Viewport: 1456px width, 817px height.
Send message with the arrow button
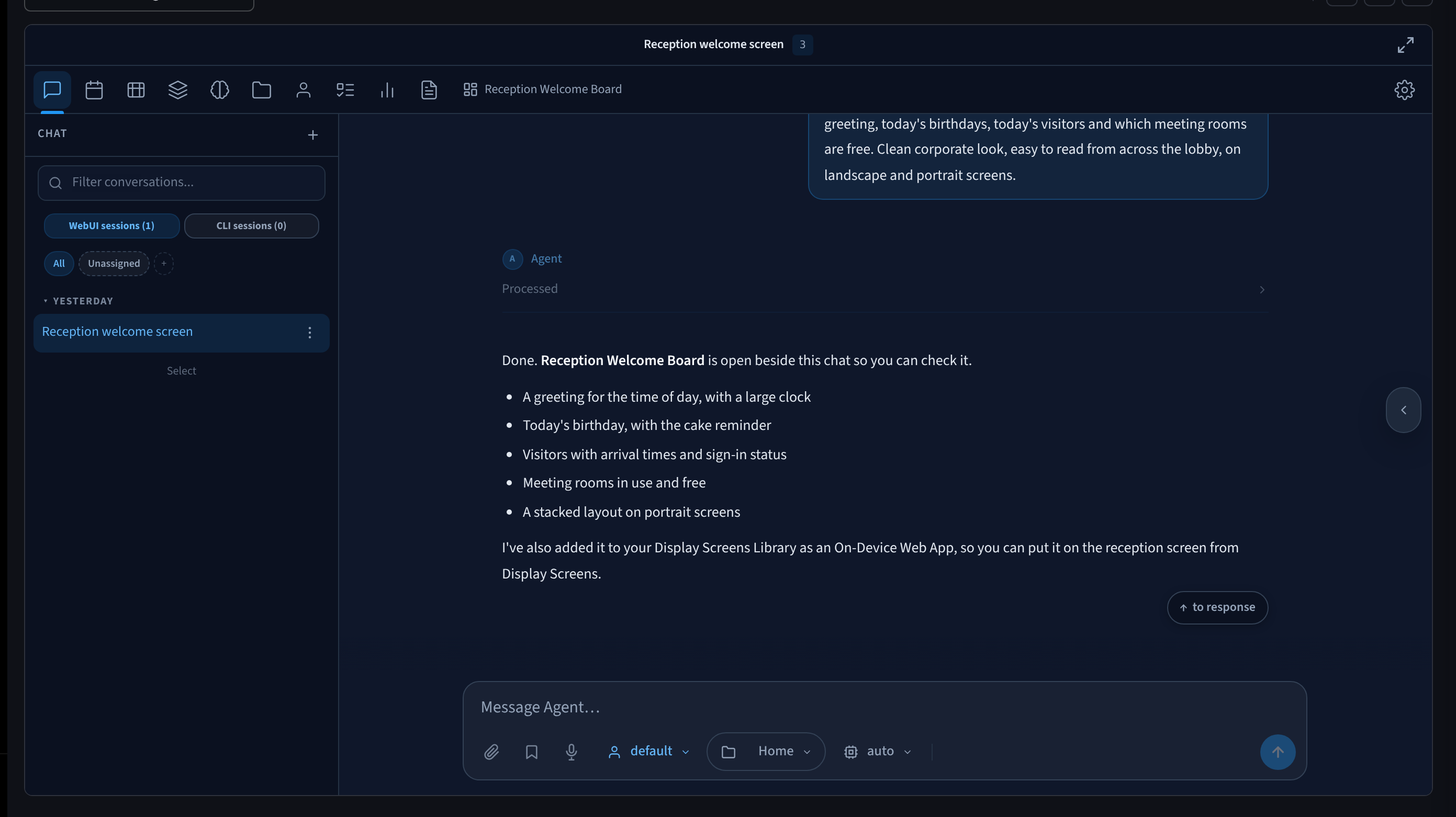coord(1278,752)
